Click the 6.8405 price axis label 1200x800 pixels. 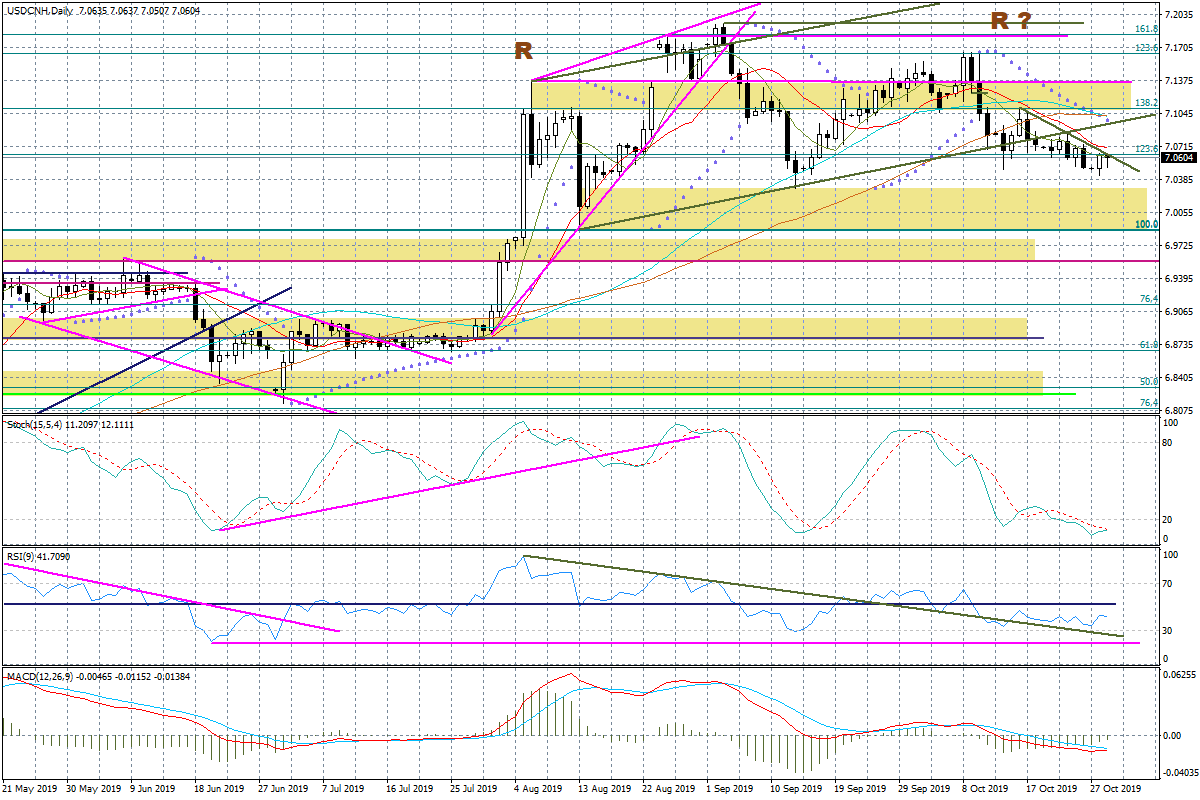1178,378
